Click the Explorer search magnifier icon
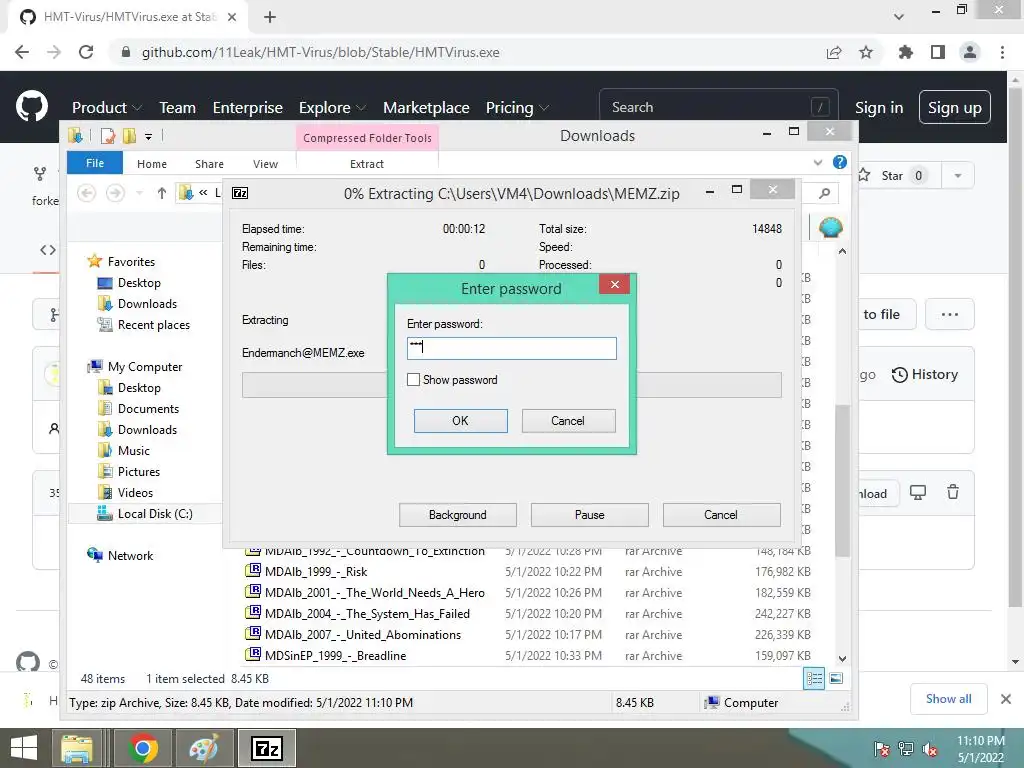The image size is (1024, 768). 825,193
